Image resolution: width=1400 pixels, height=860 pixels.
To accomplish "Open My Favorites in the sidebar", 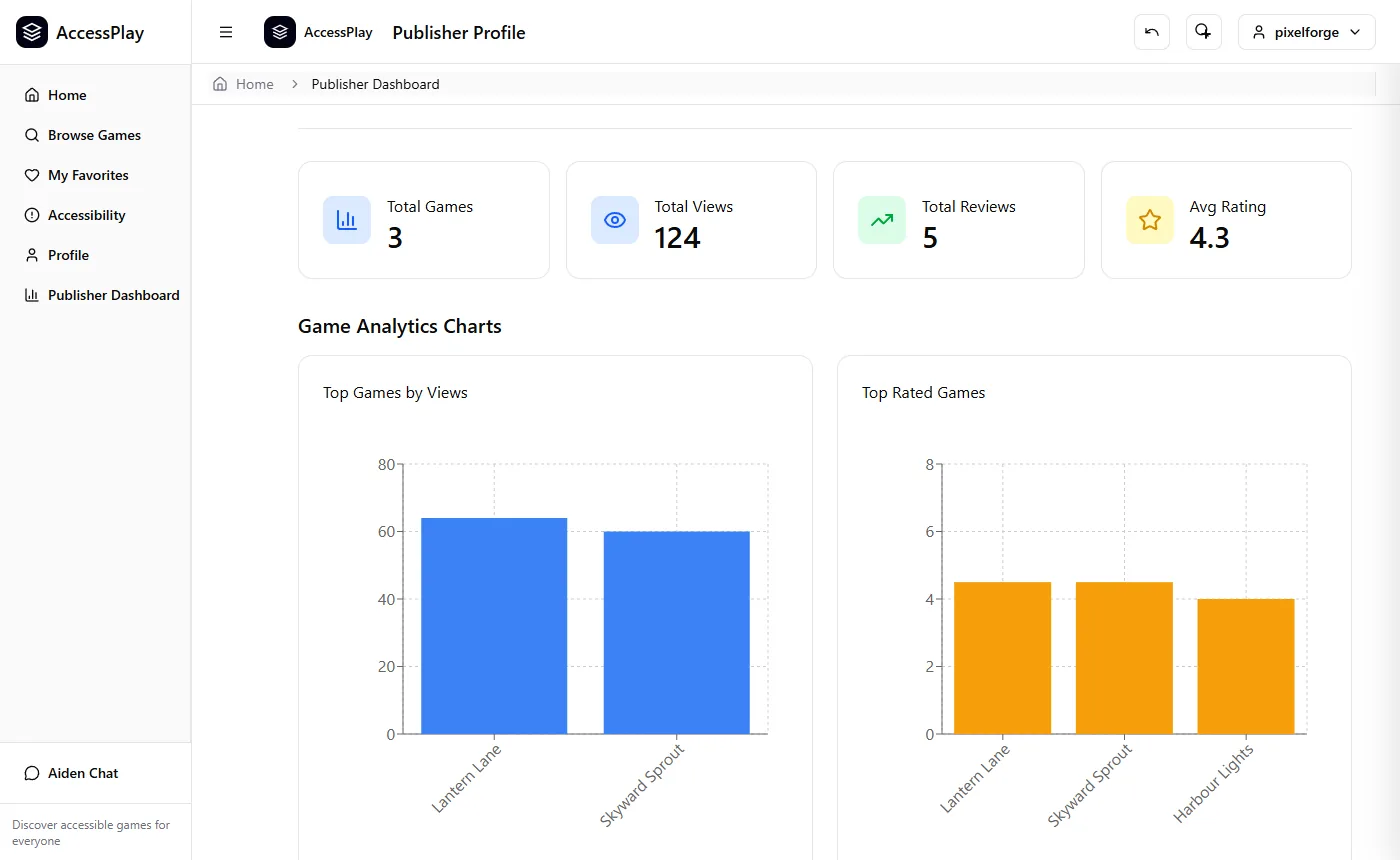I will [x=95, y=175].
